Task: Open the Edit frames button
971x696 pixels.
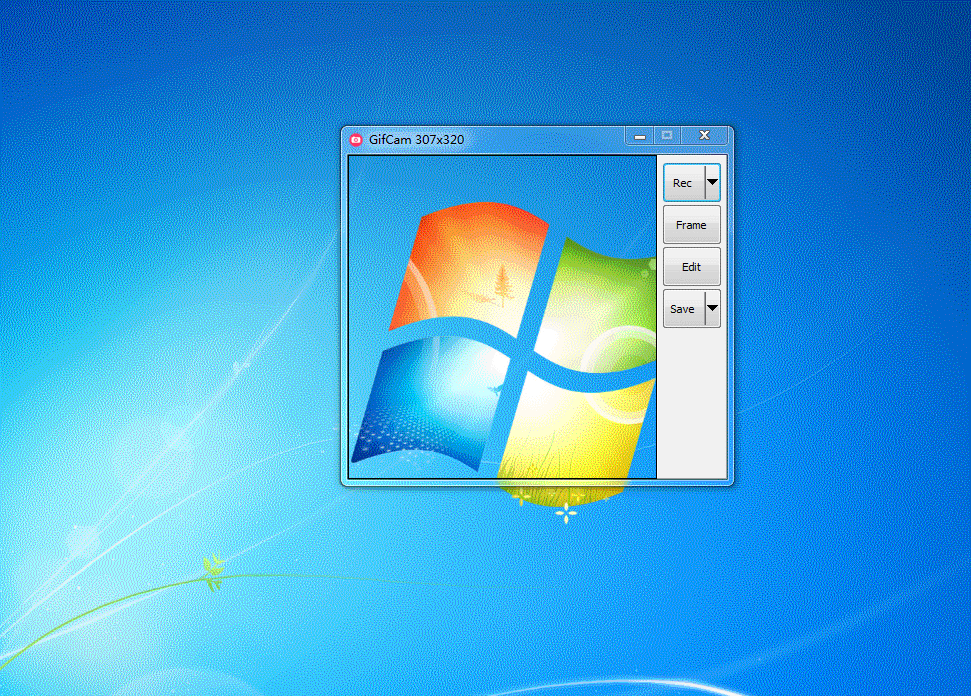Action: click(x=692, y=267)
